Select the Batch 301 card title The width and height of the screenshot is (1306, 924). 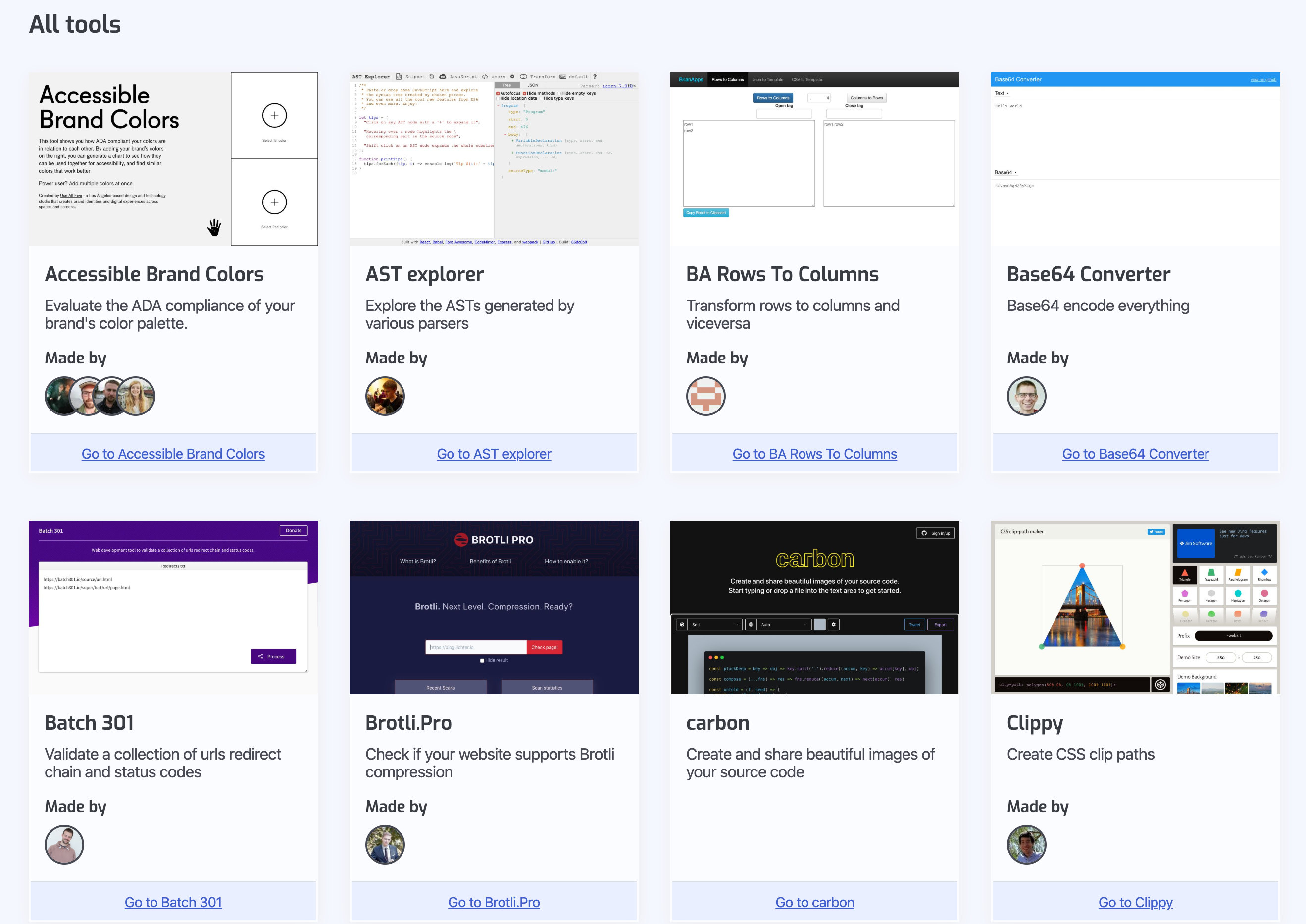[89, 722]
